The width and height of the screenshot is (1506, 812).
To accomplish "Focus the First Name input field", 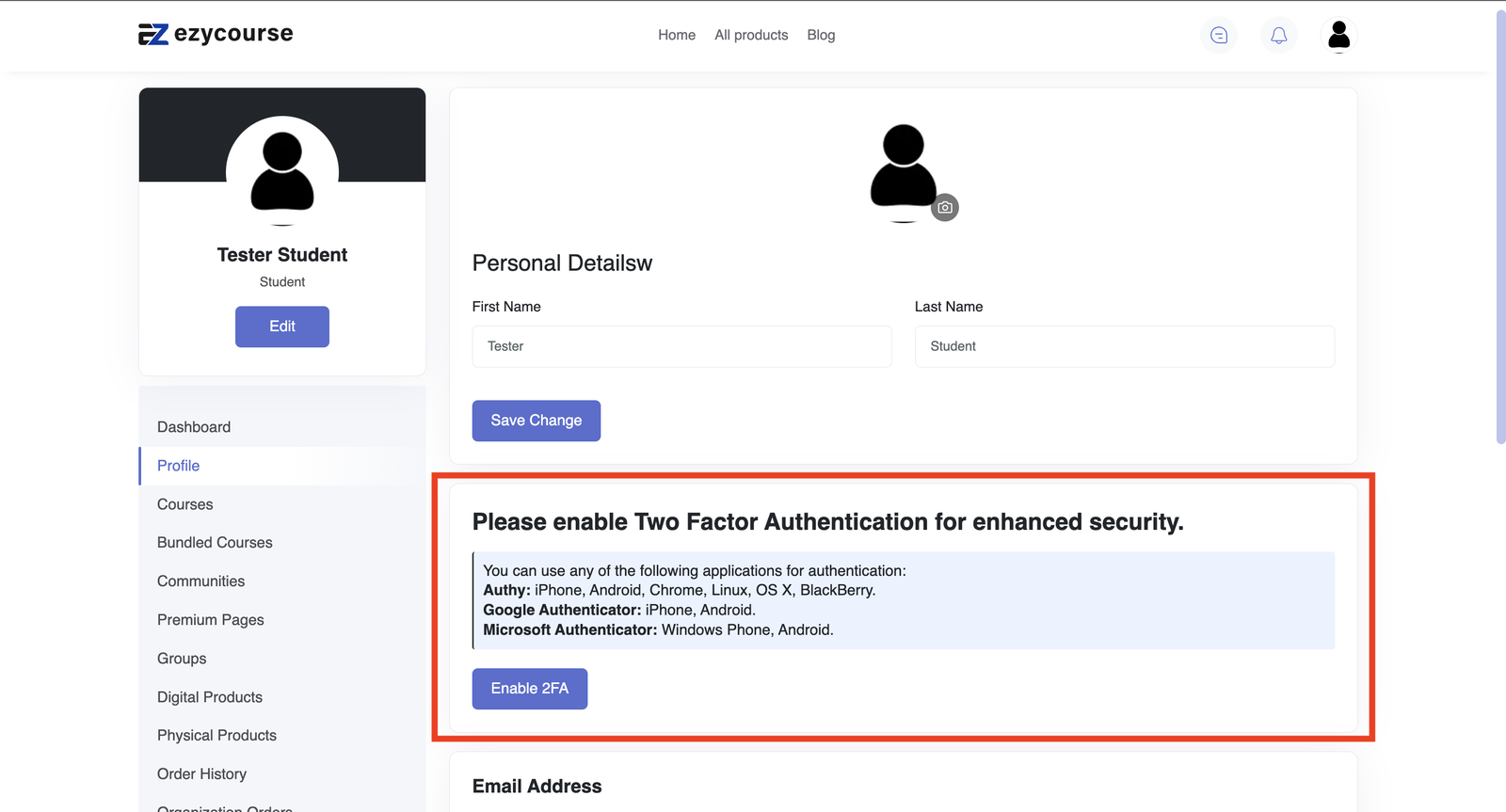I will click(681, 346).
